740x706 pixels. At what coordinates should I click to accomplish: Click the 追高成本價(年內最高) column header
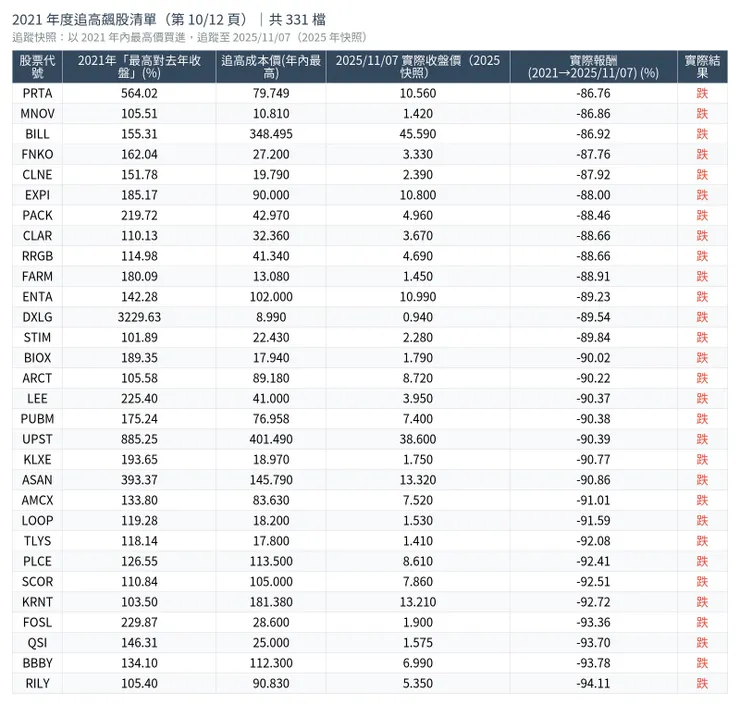271,67
